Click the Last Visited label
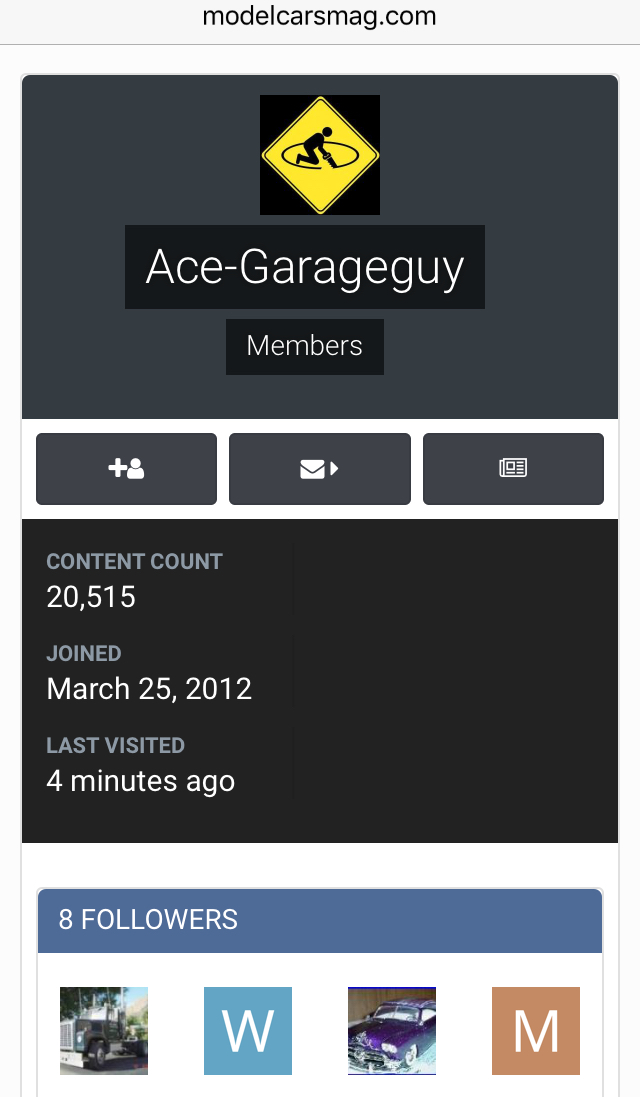 tap(115, 745)
